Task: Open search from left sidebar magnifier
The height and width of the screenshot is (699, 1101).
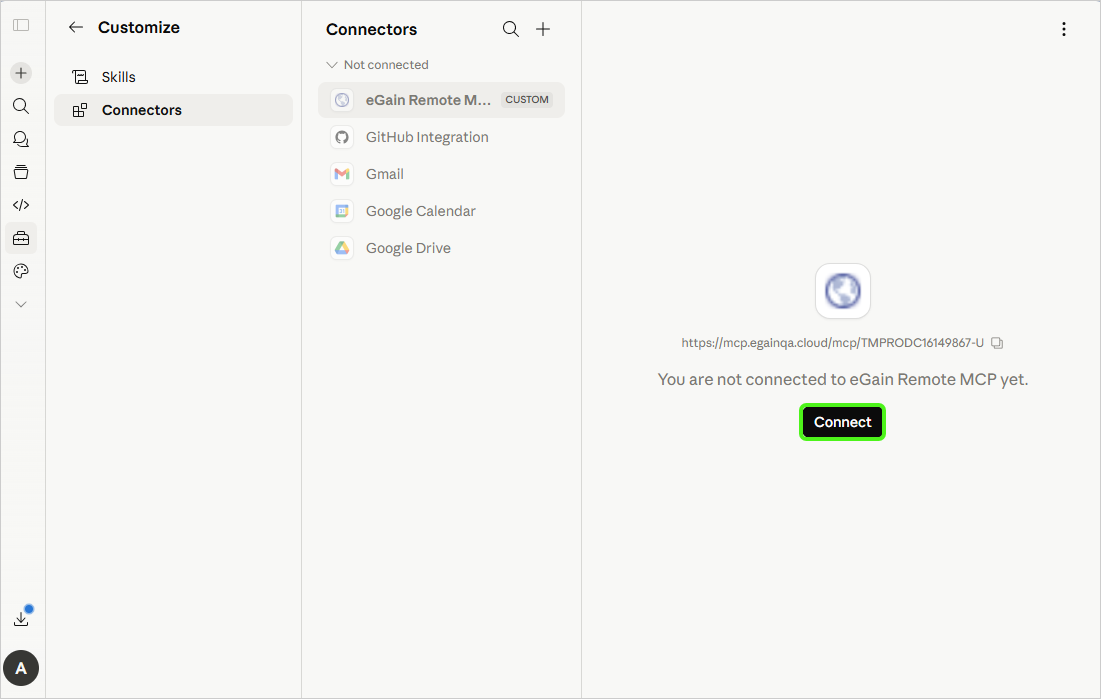Action: point(21,106)
